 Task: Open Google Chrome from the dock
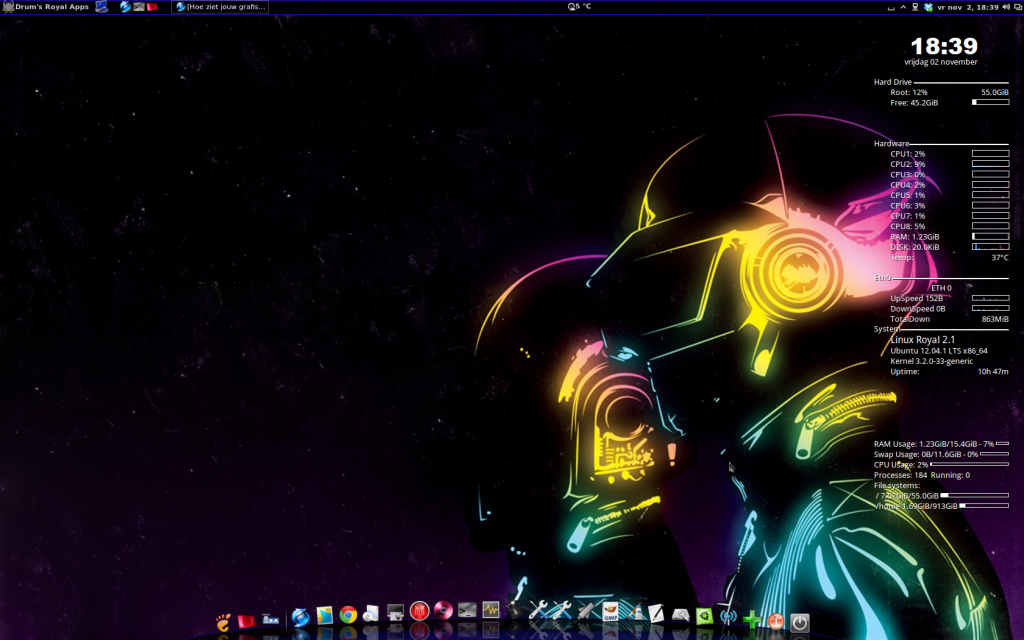pos(348,615)
